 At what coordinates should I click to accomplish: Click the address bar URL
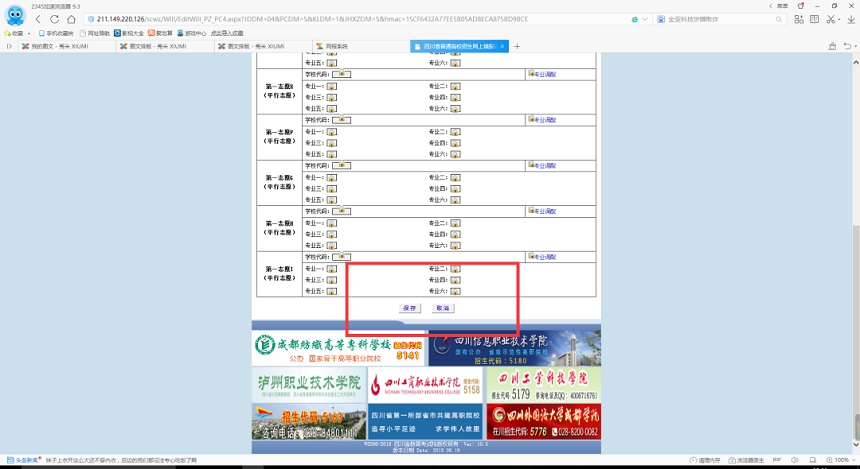click(310, 19)
